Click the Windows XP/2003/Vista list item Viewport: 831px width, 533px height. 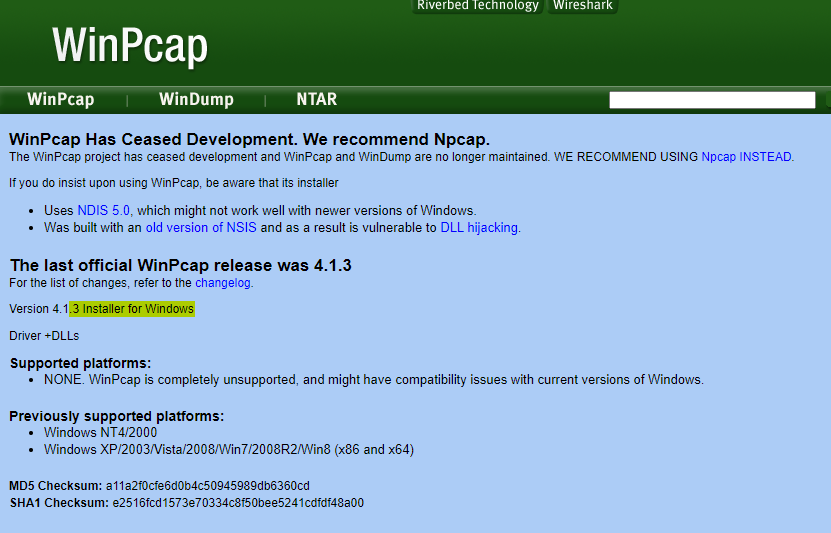pyautogui.click(x=229, y=450)
